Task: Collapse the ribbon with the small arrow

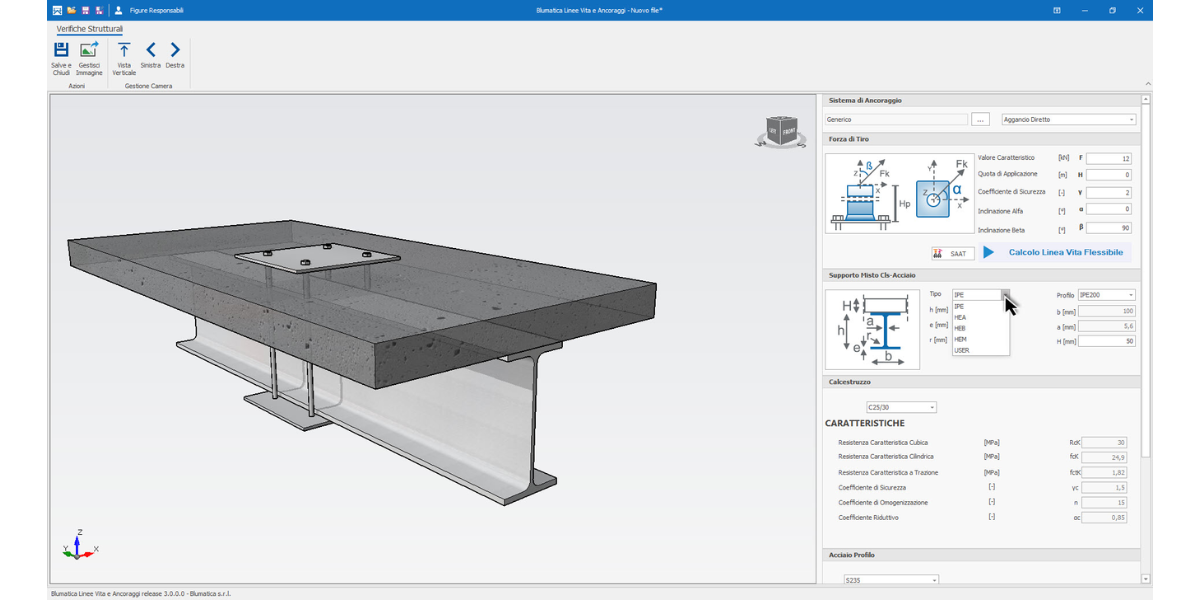Action: 1147,84
